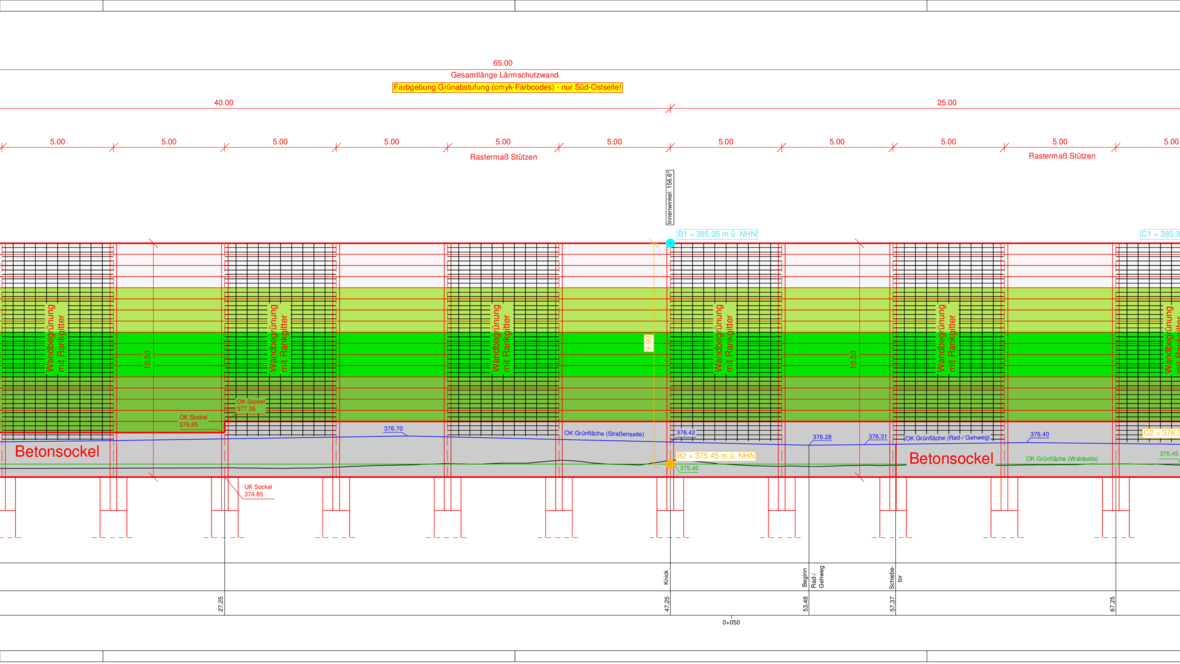Screen dimensions: 1180x664
Task: Select the 65.00 total length dimension
Action: tap(503, 63)
